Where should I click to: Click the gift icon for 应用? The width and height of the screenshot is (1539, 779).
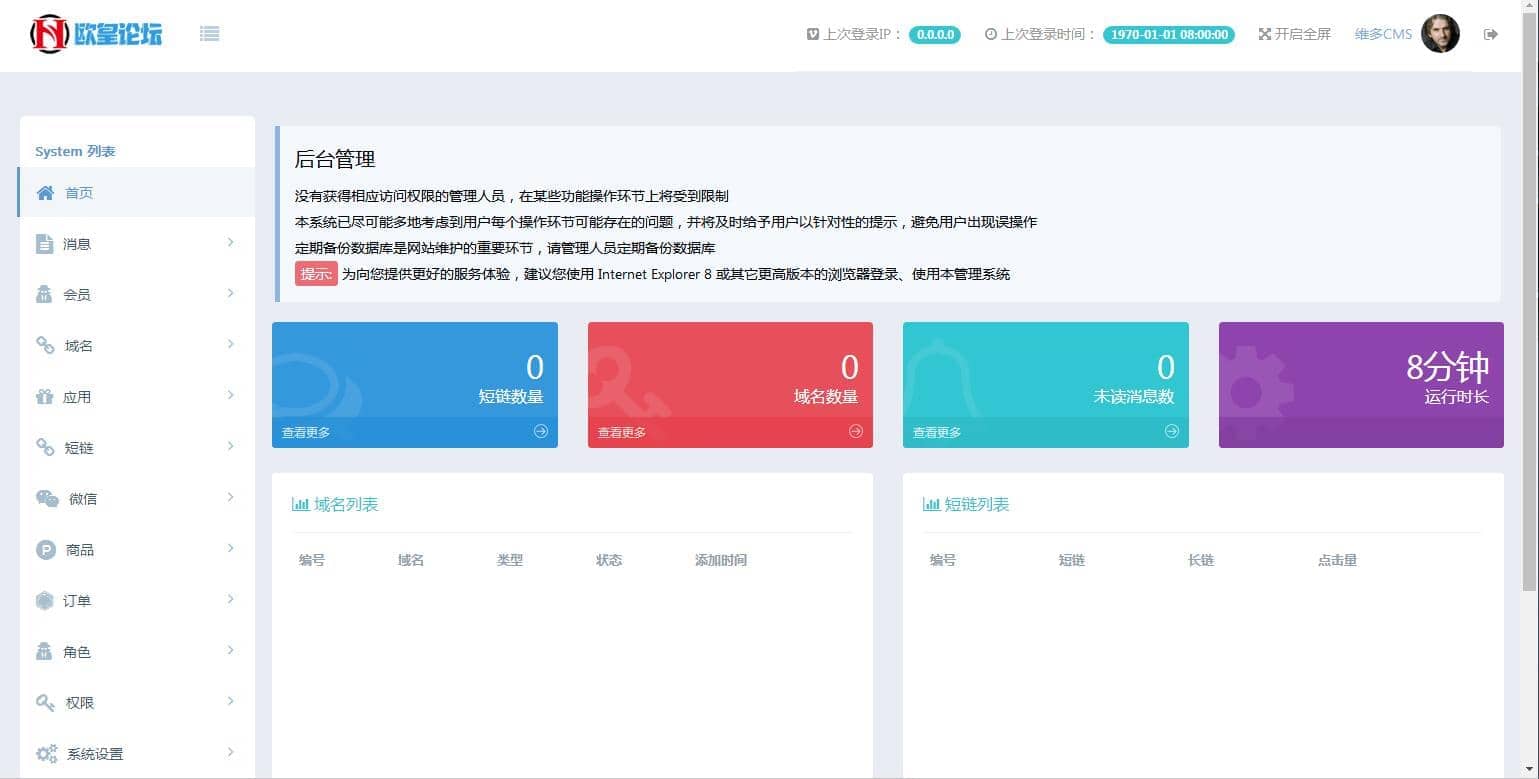click(44, 397)
